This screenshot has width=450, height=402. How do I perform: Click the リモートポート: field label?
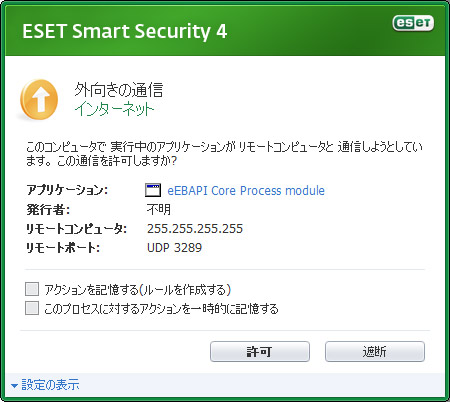click(63, 248)
